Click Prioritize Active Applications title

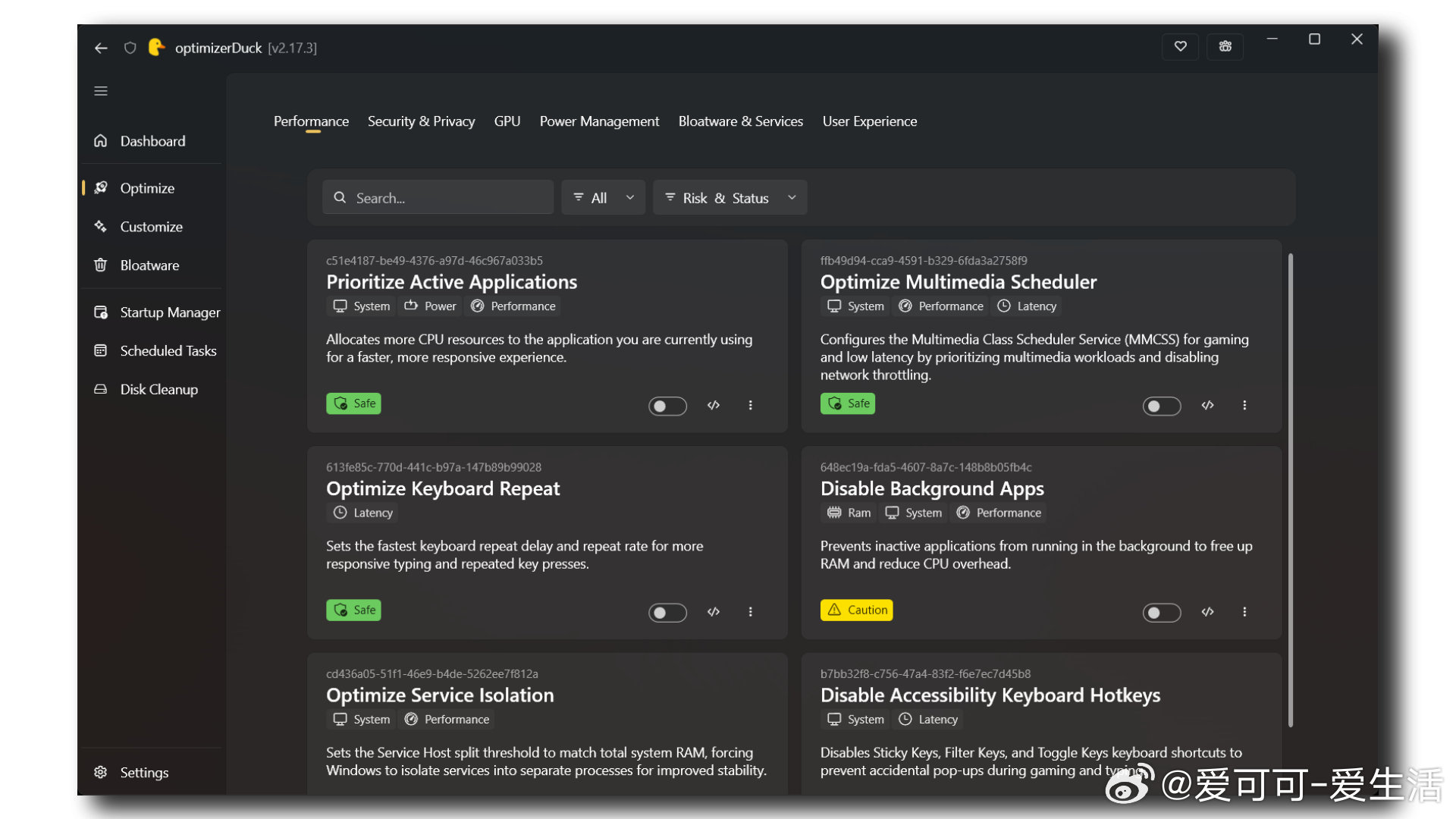tap(451, 282)
